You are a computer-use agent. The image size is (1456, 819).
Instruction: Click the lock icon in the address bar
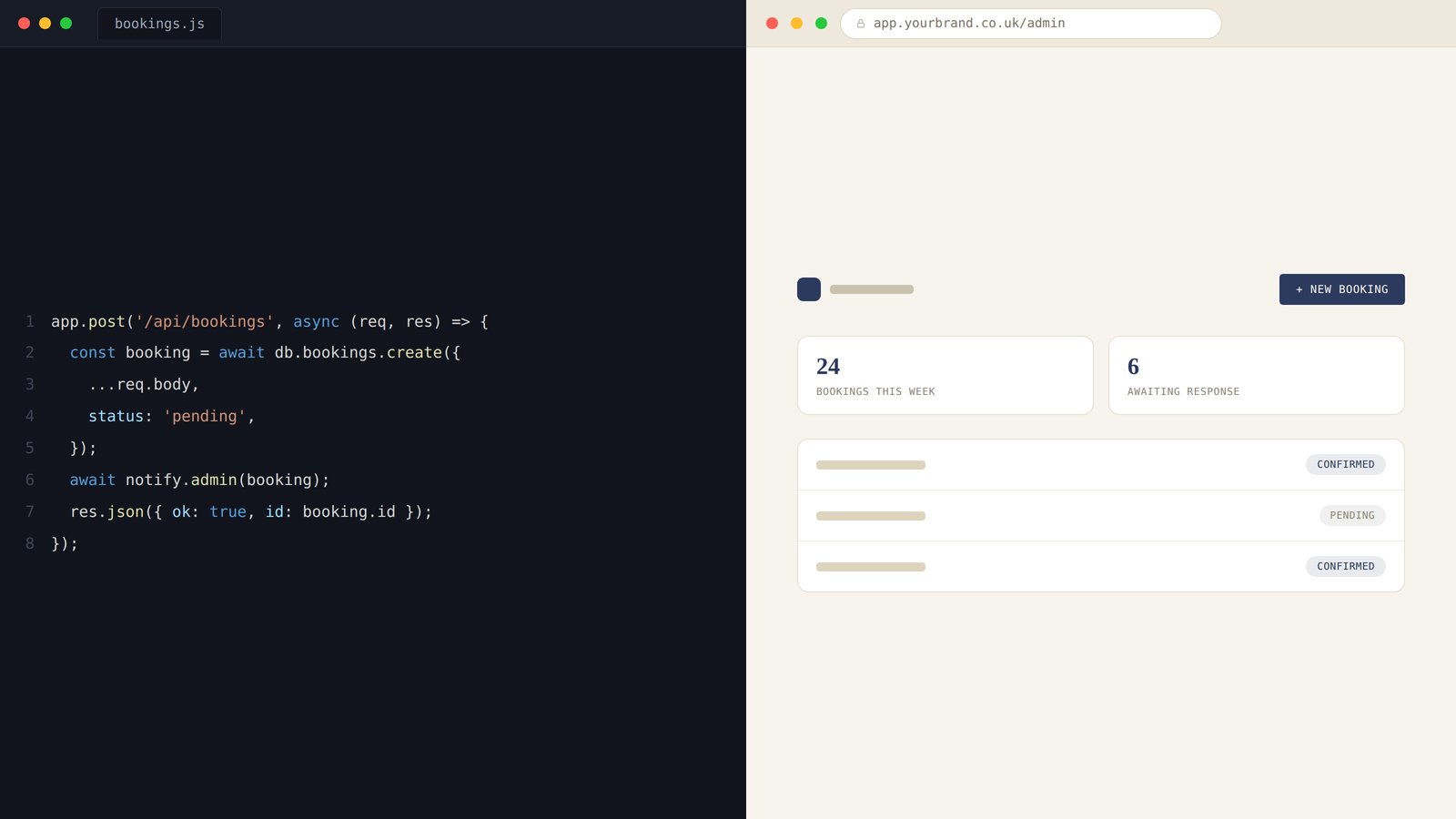point(861,24)
